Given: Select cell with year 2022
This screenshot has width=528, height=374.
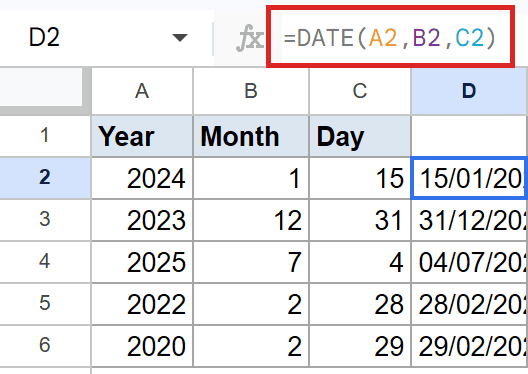Looking at the screenshot, I should point(142,304).
